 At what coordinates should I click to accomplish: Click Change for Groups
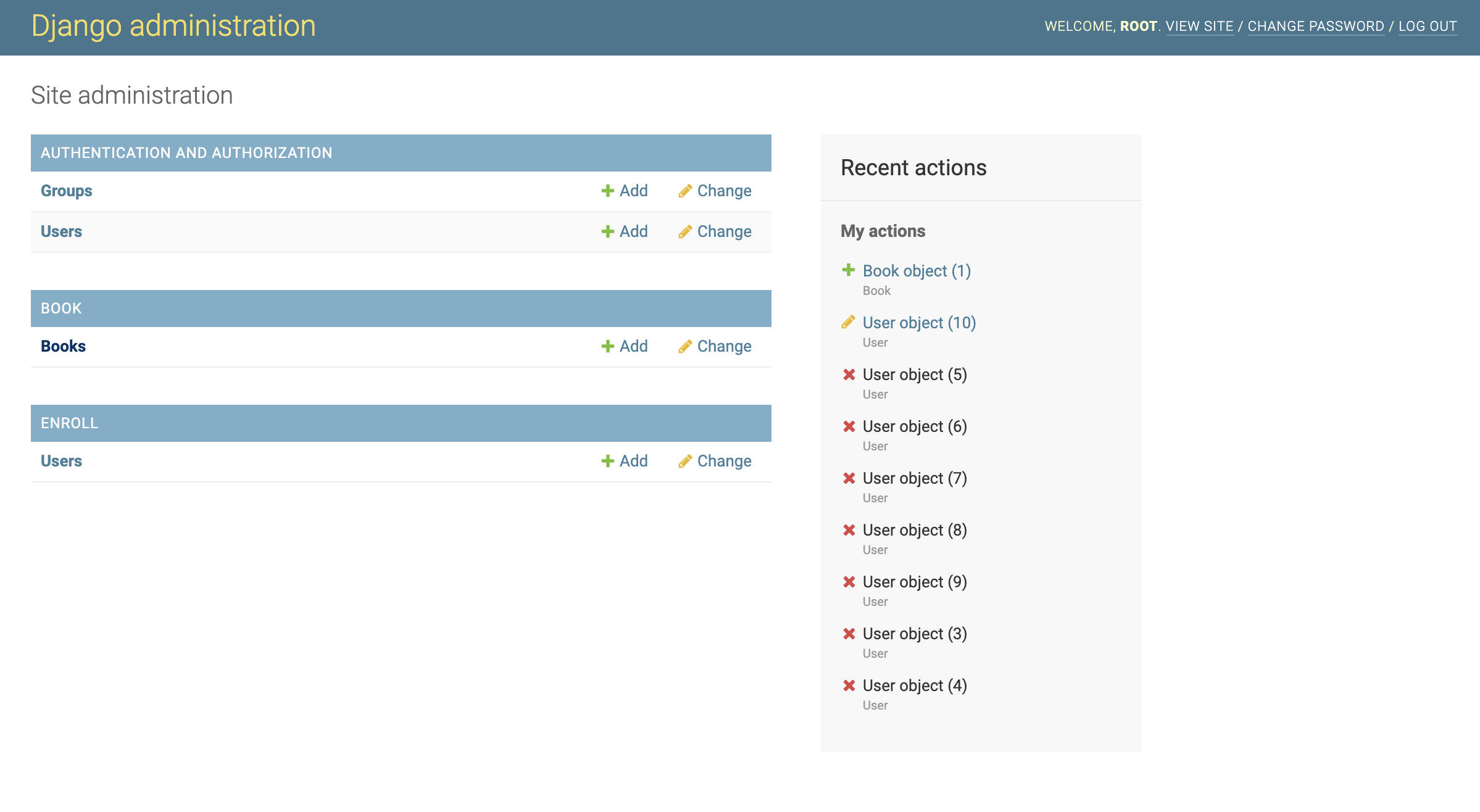coord(724,191)
